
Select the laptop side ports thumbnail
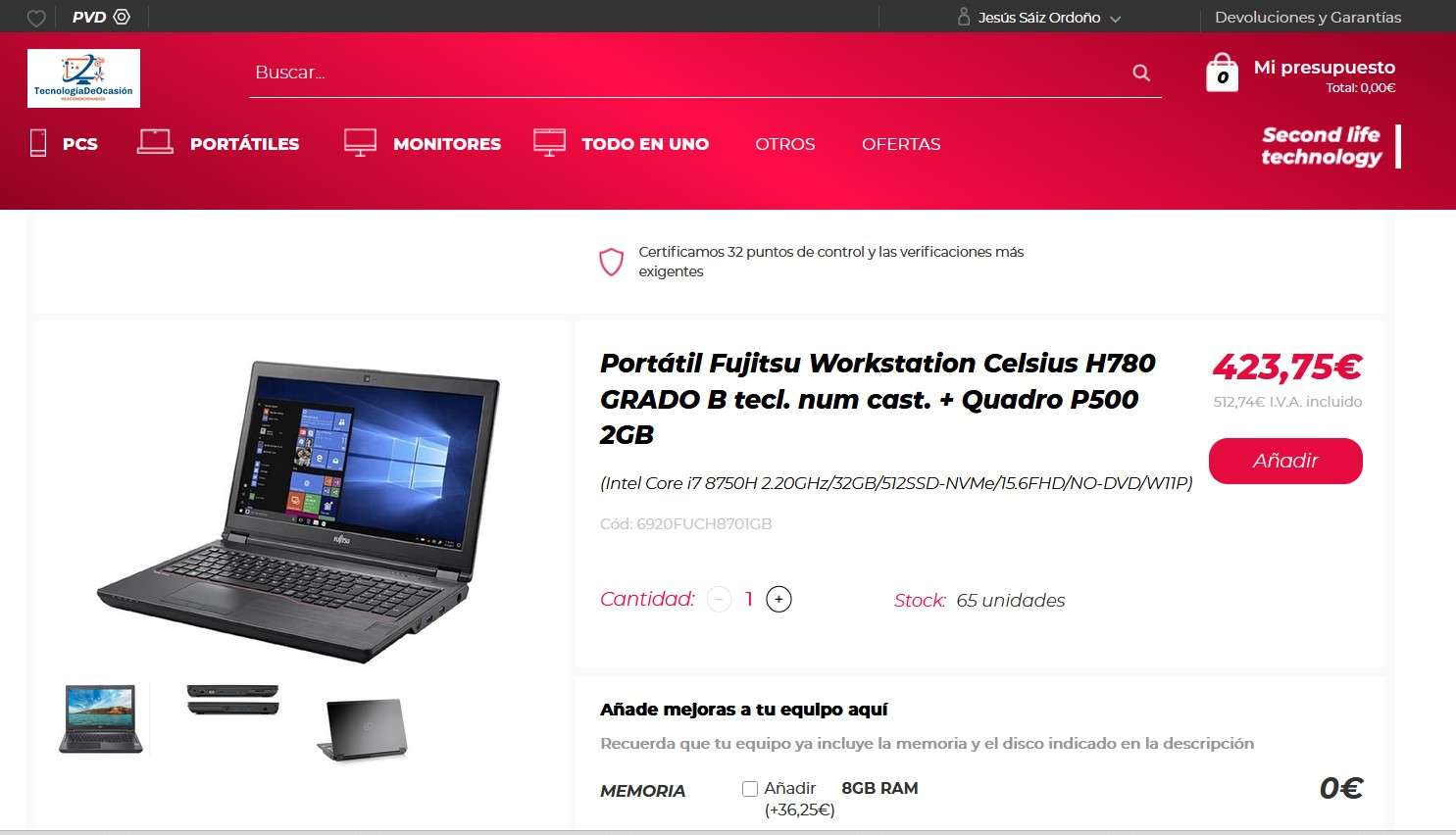pos(233,700)
